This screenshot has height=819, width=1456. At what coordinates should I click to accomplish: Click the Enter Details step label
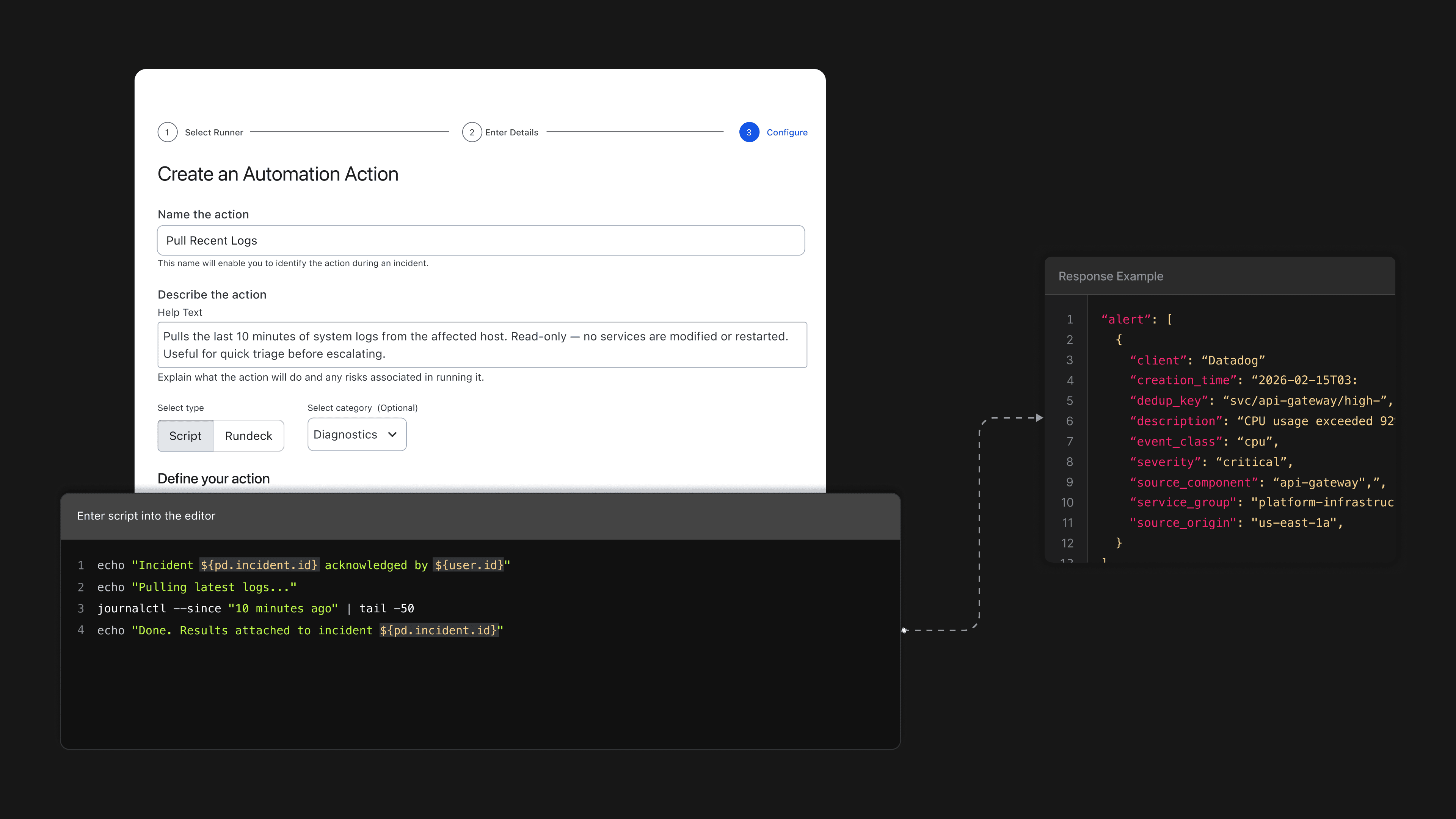511,132
